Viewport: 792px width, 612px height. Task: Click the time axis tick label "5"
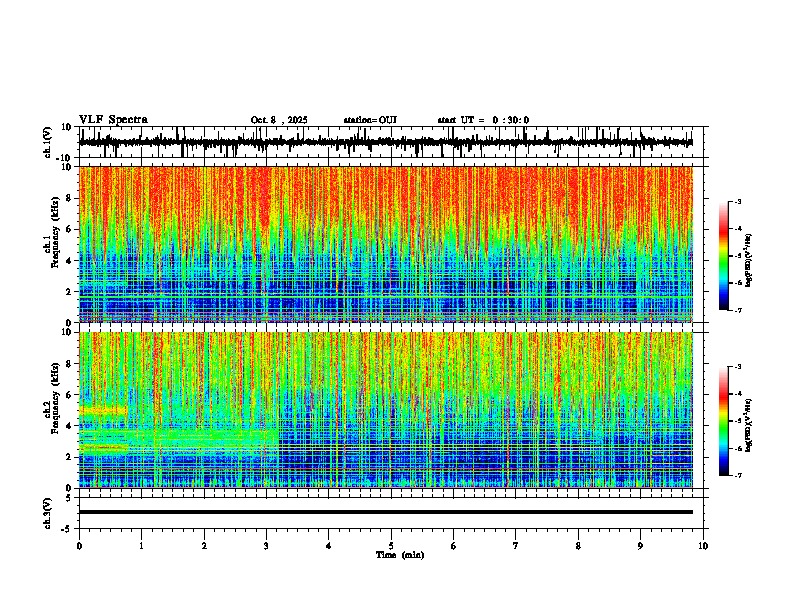(391, 546)
